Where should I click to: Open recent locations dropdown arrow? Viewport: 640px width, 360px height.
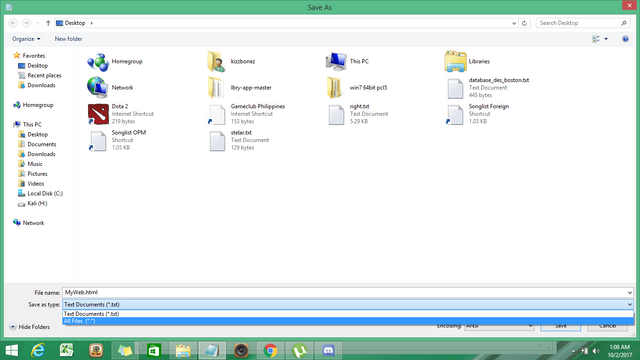(x=38, y=23)
